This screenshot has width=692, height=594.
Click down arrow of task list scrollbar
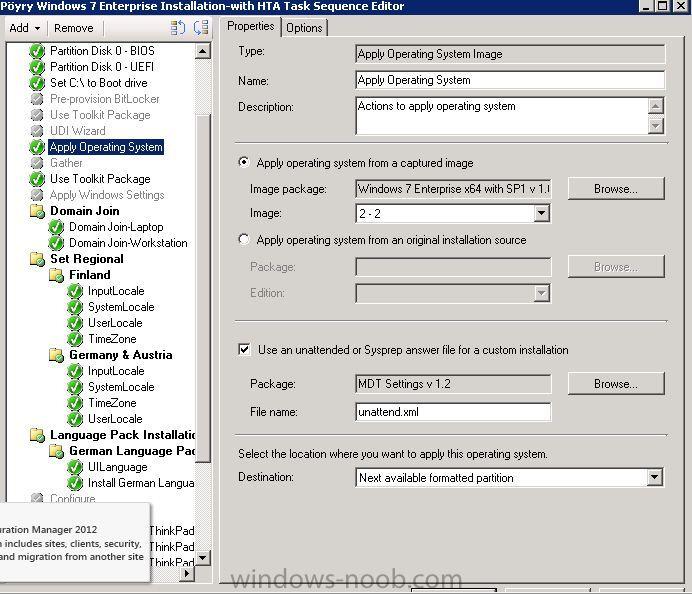pyautogui.click(x=203, y=558)
